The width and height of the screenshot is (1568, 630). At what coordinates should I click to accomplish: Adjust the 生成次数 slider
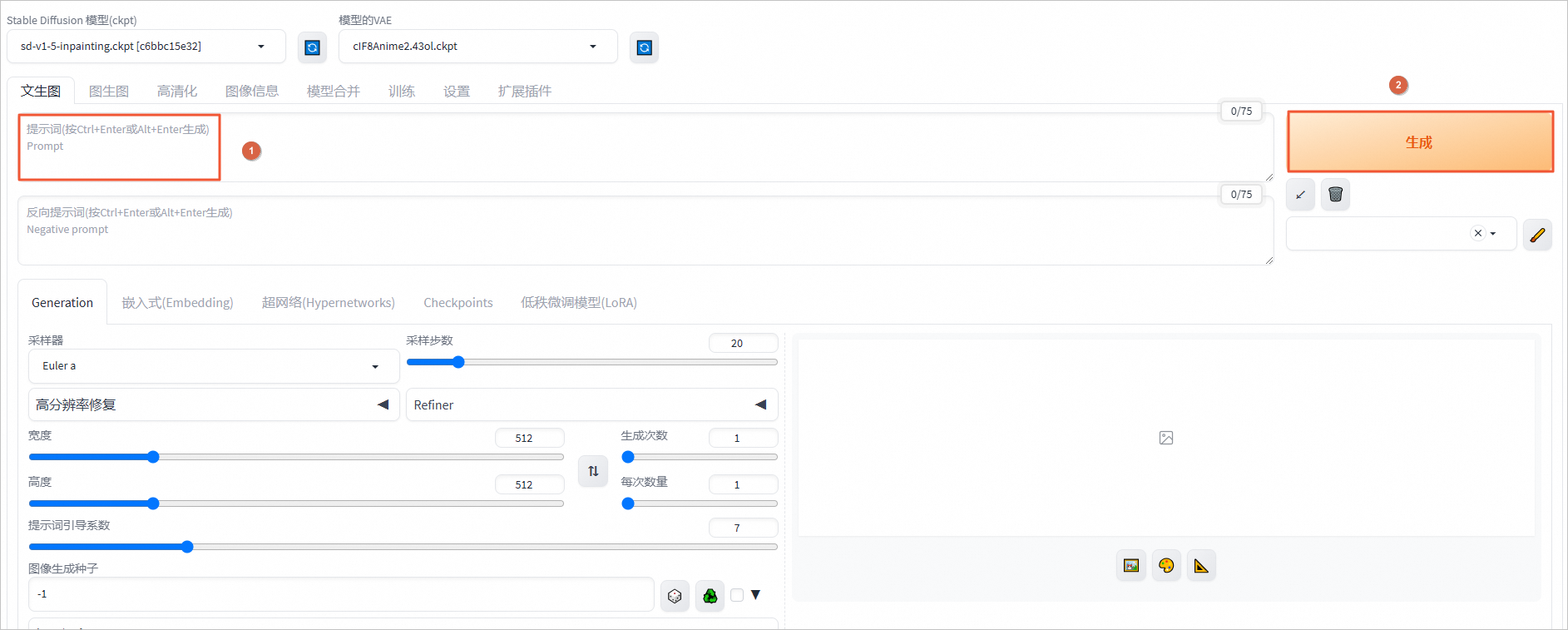pos(700,457)
